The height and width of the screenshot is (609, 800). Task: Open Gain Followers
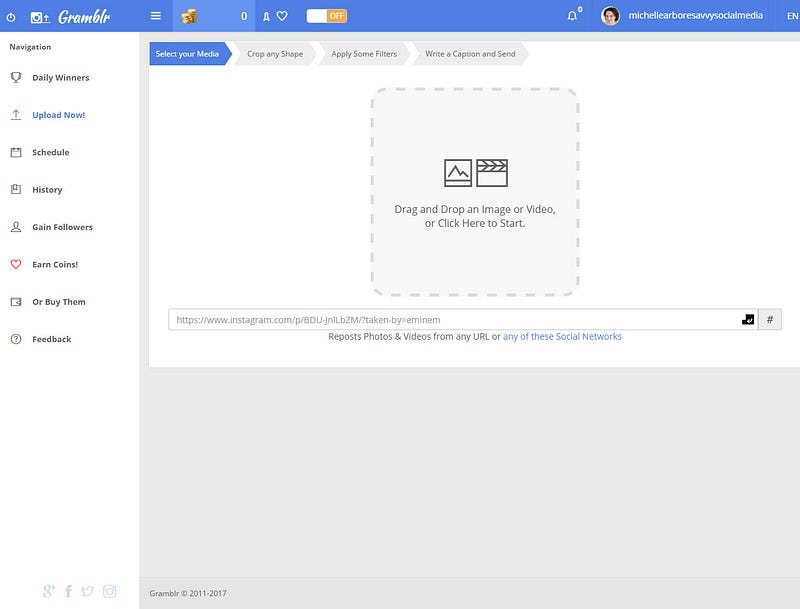coord(62,227)
